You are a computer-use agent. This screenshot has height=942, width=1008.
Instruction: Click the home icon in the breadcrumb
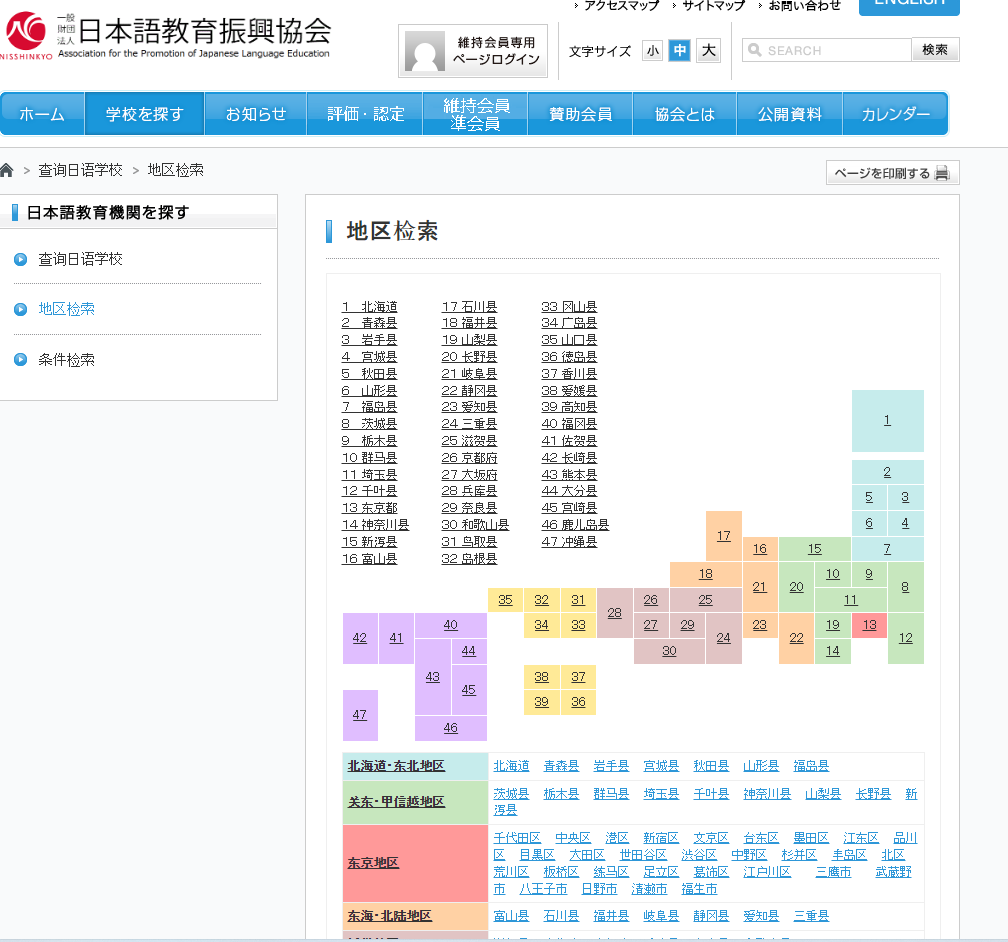tap(7, 170)
